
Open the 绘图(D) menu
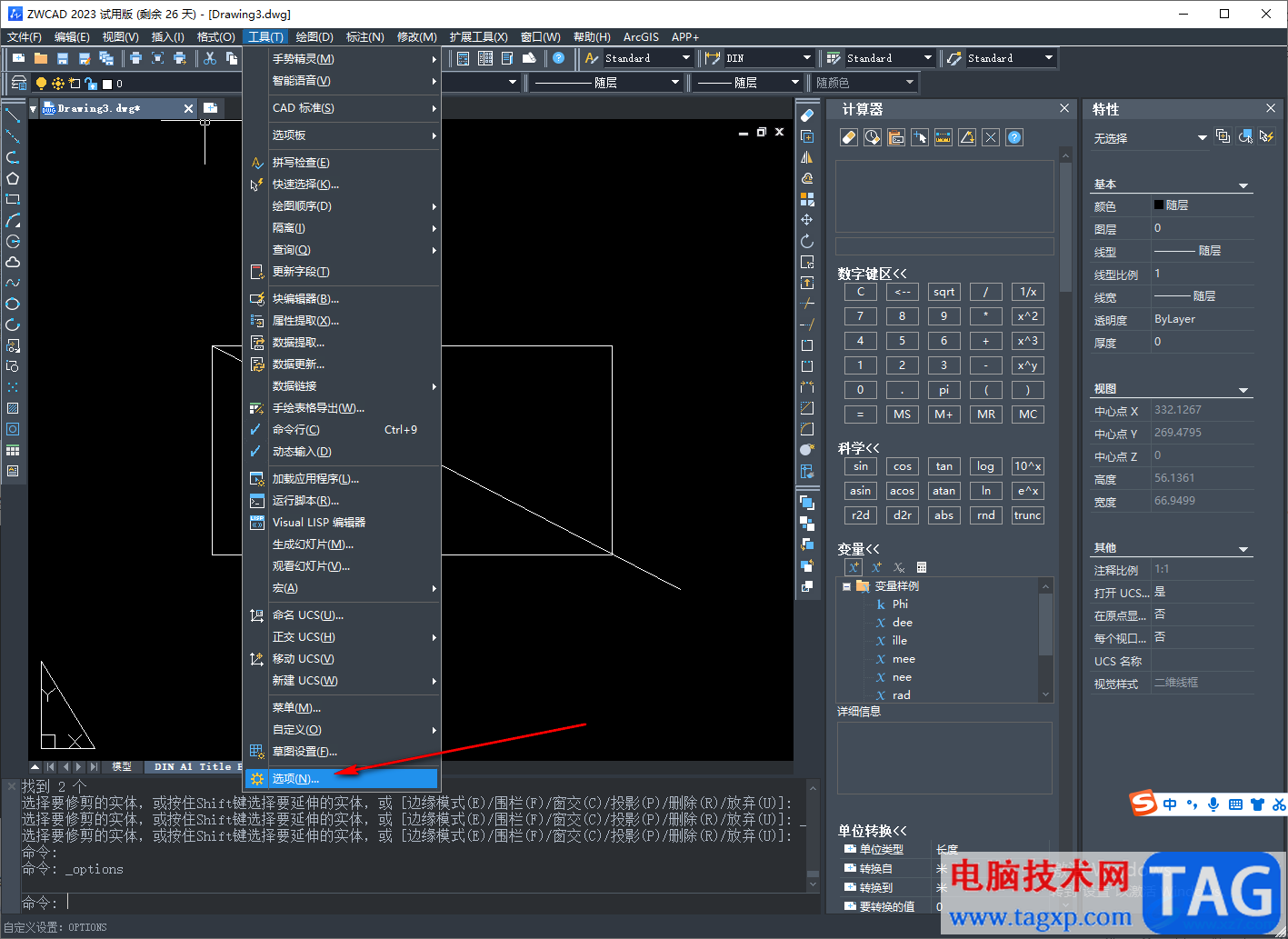pyautogui.click(x=315, y=37)
